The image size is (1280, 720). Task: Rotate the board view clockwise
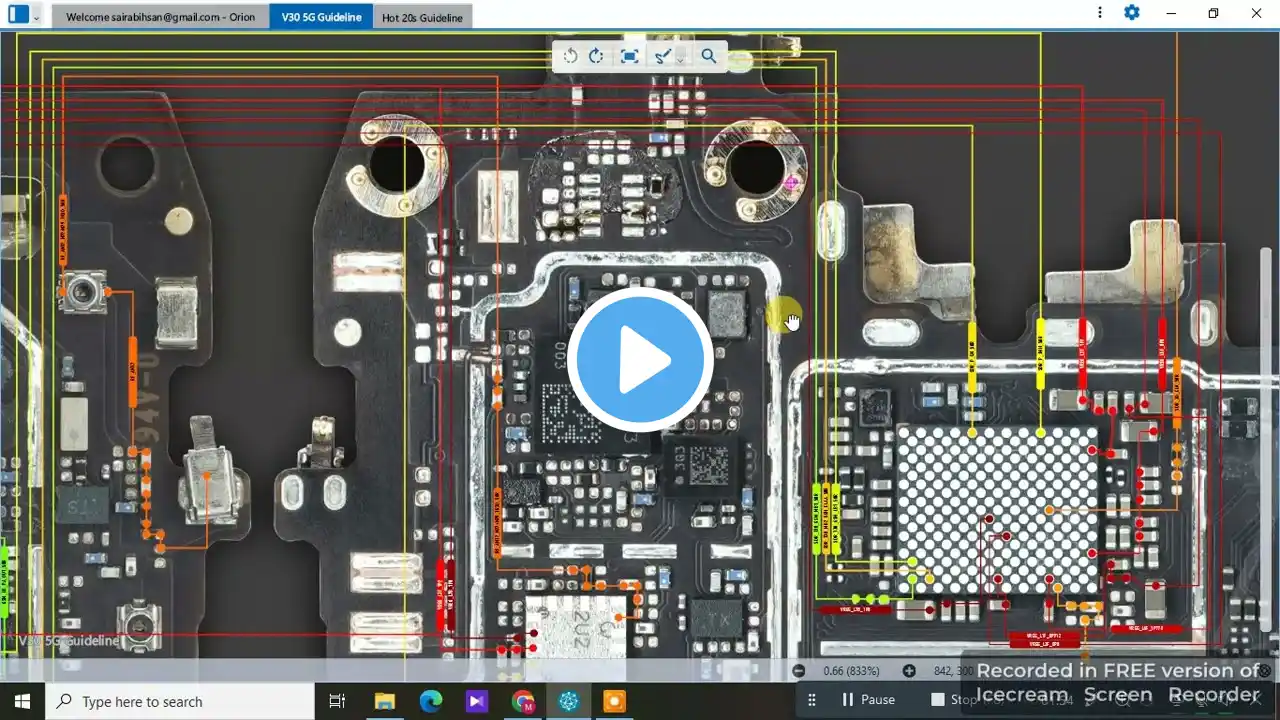click(x=596, y=56)
